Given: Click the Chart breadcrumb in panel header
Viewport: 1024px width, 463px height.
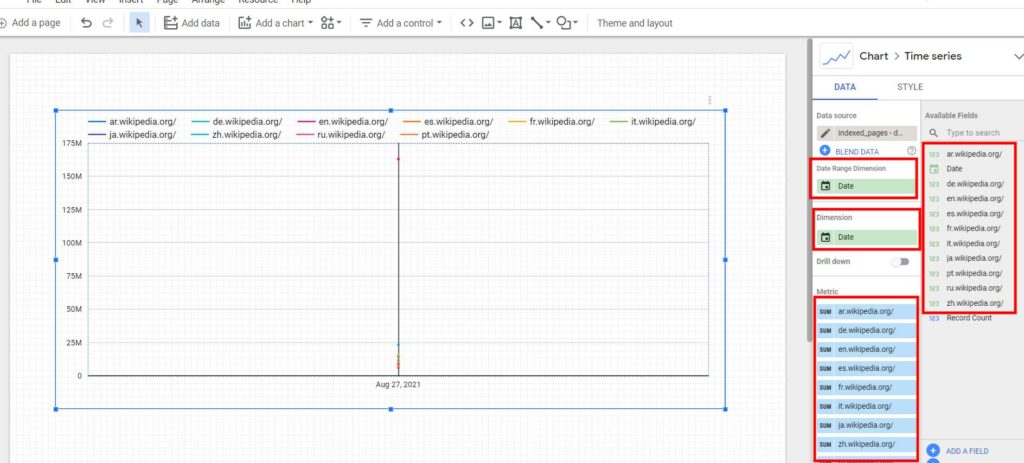Looking at the screenshot, I should [873, 56].
